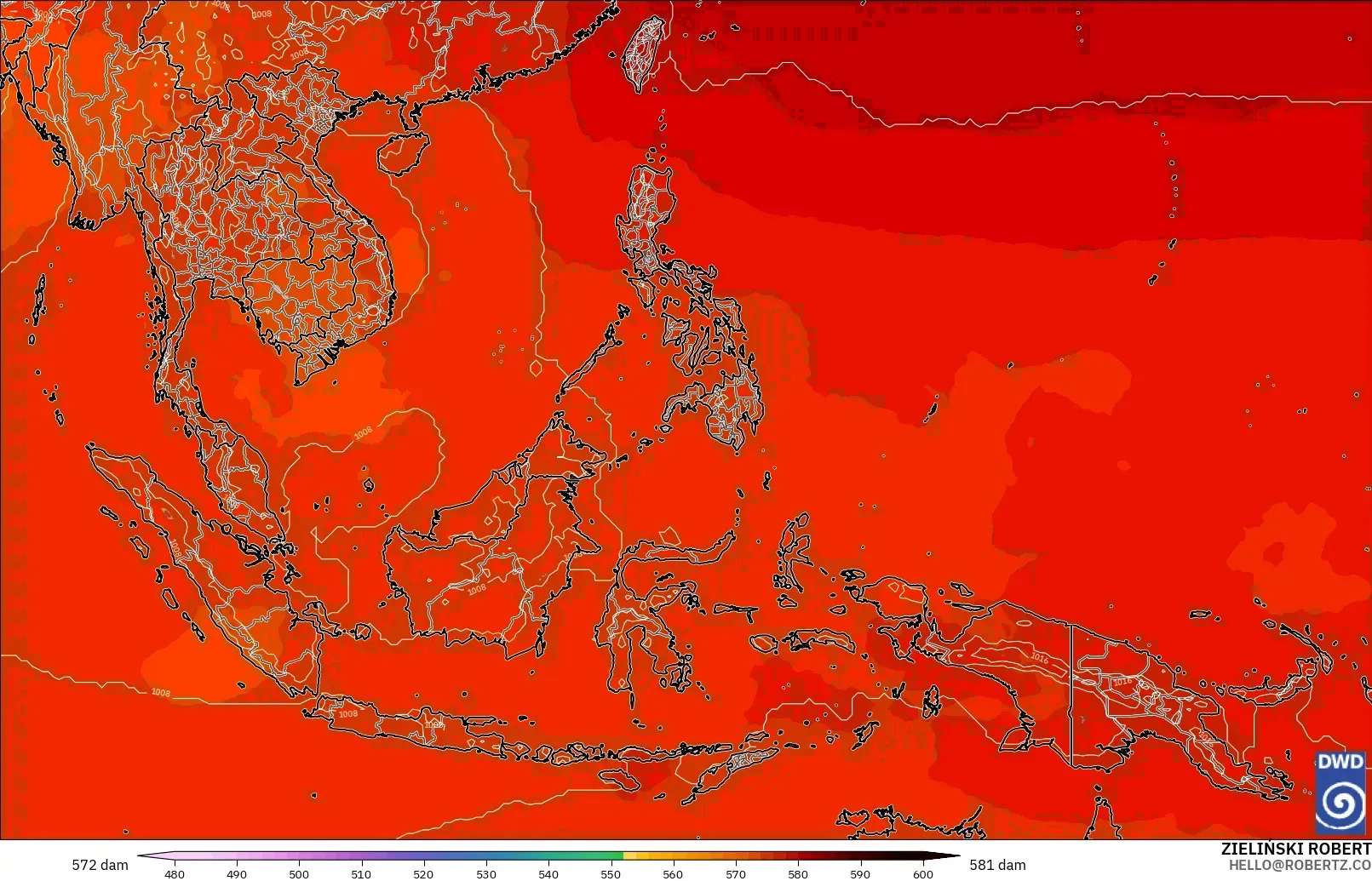Viewport: 1372px width, 881px height.
Task: Click the 572 dam minimum label
Action: pyautogui.click(x=100, y=865)
